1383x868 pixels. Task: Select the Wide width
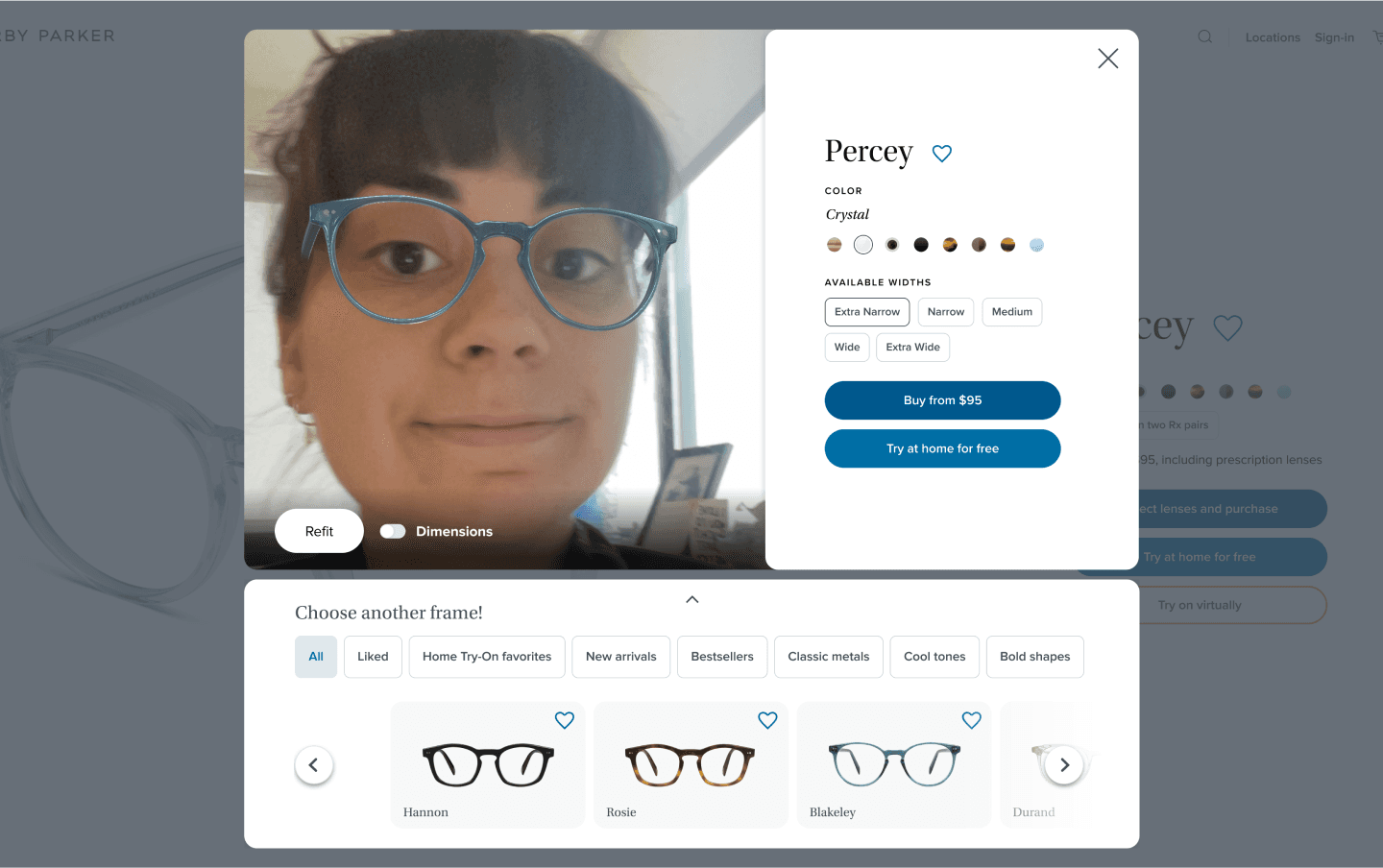pyautogui.click(x=847, y=348)
